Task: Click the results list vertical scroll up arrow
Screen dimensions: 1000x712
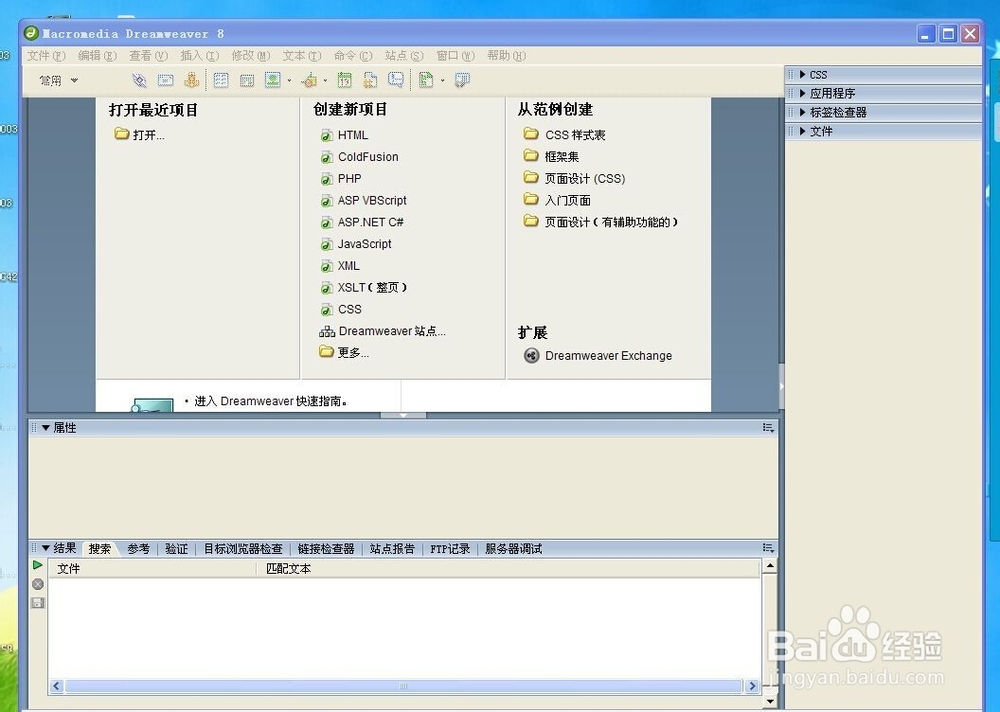Action: 770,566
